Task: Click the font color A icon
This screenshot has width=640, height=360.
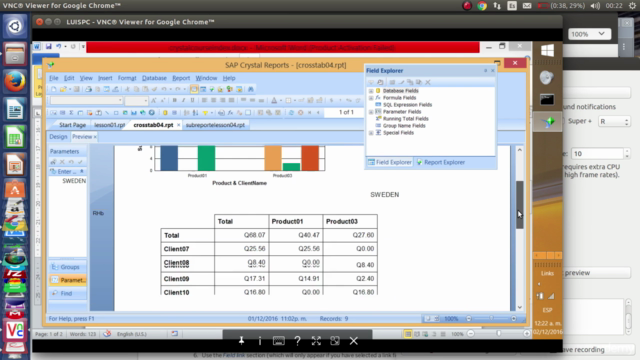Action: tap(274, 100)
